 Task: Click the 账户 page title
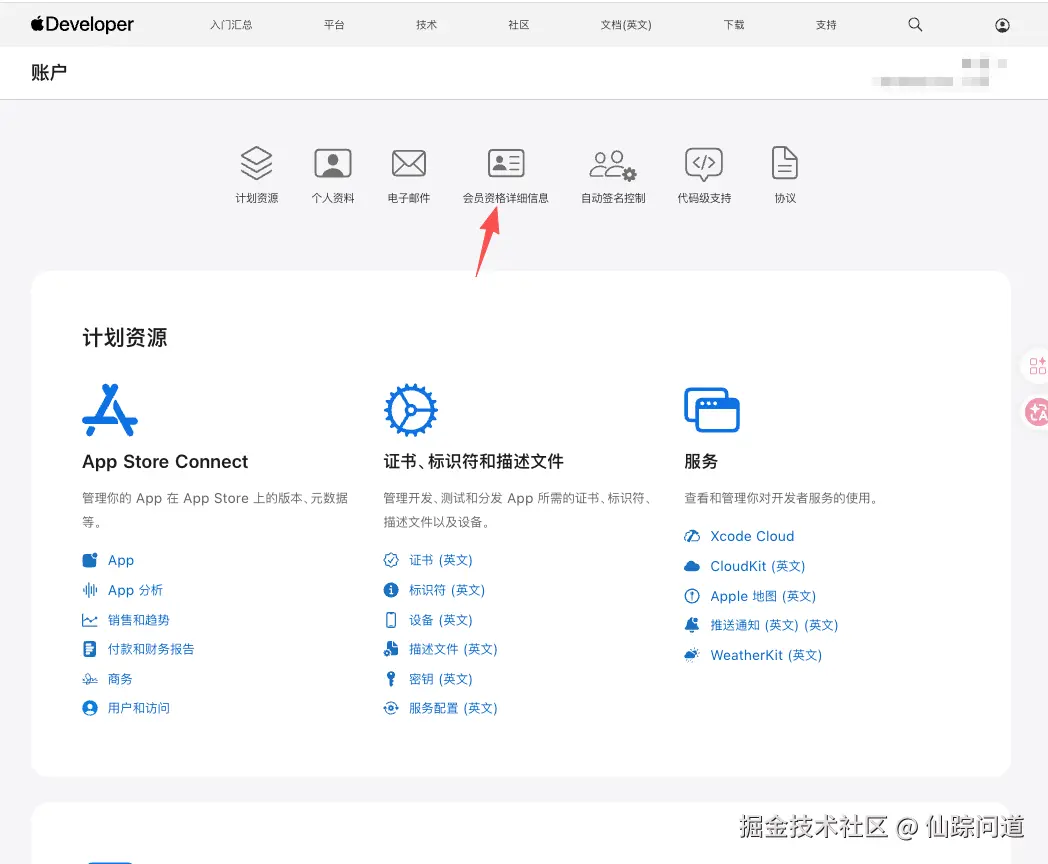49,72
